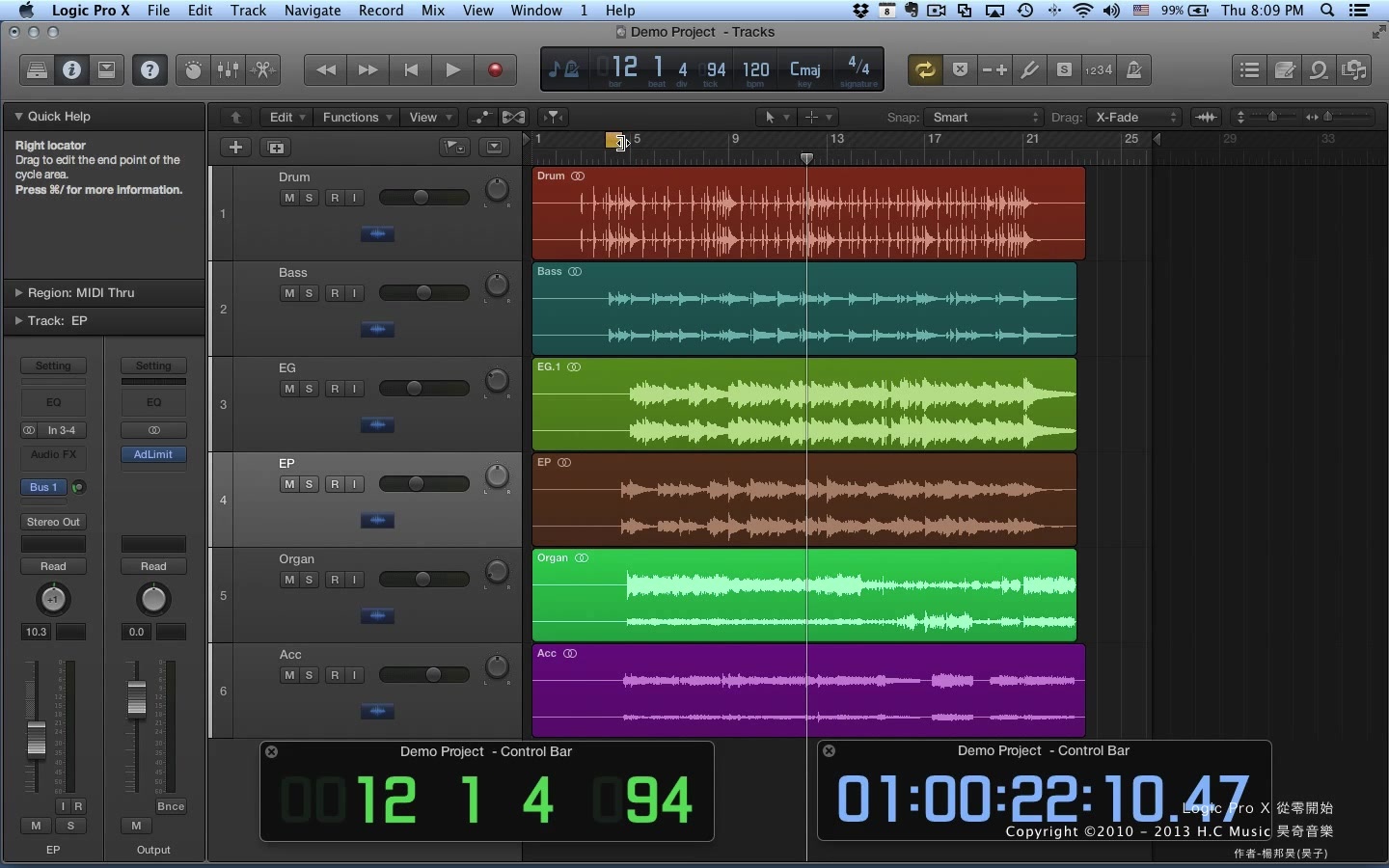Screen dimensions: 1389x868
Task: Open the Toolbar display icon
Action: (107, 69)
